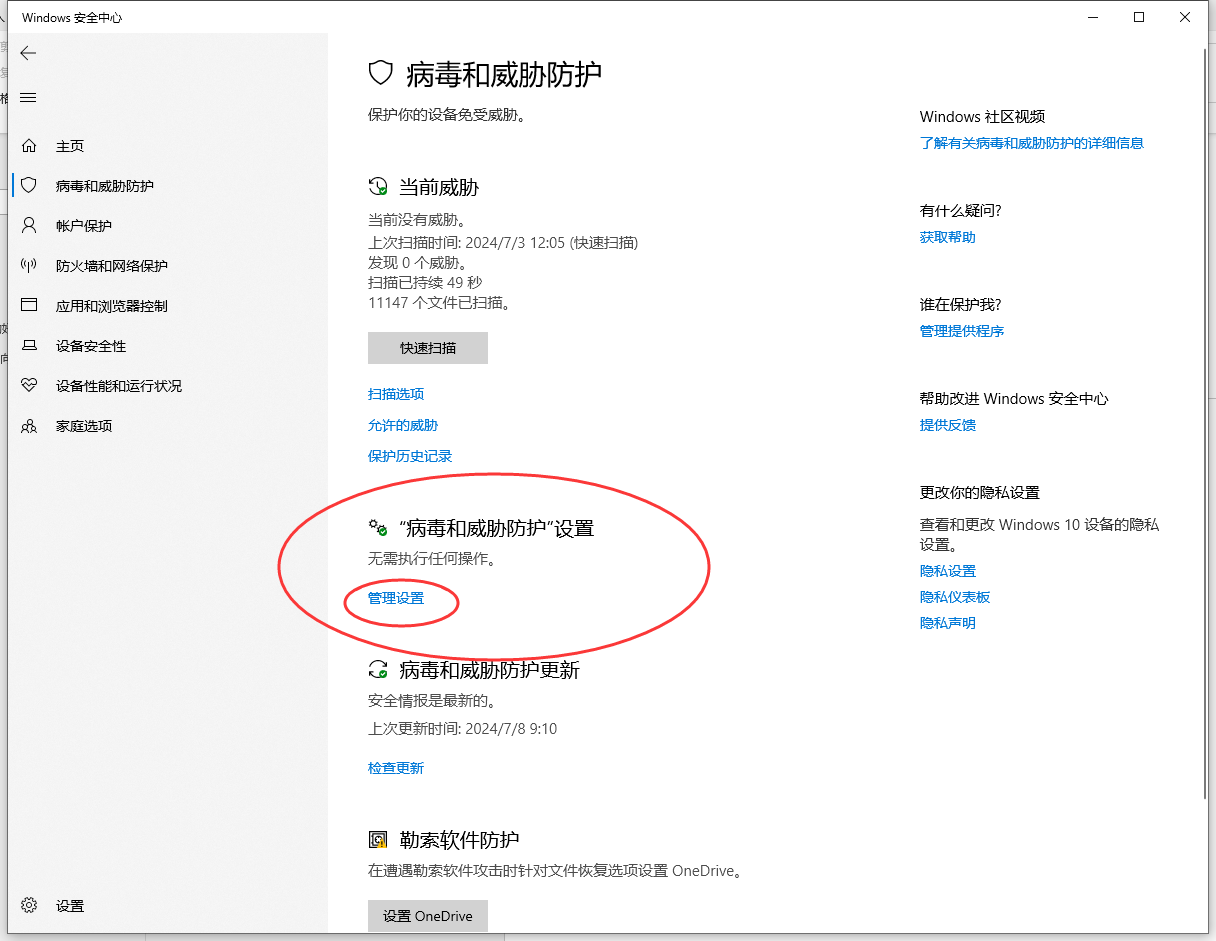Screen dimensions: 1216x941
Task: Click the wireless icon for 防火墙和网络保护
Action: pos(29,266)
